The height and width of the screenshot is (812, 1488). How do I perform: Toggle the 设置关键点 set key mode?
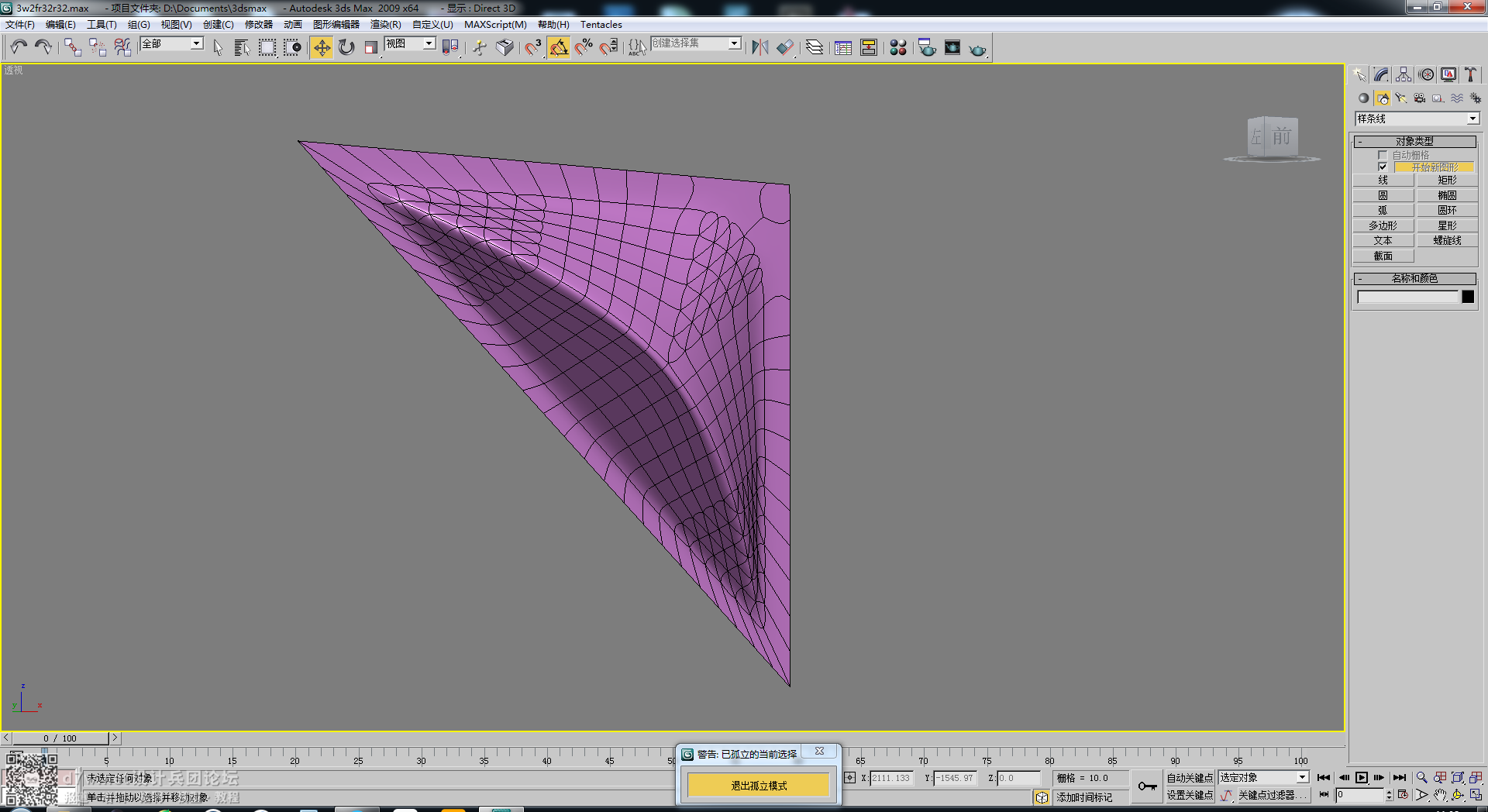pos(1190,795)
